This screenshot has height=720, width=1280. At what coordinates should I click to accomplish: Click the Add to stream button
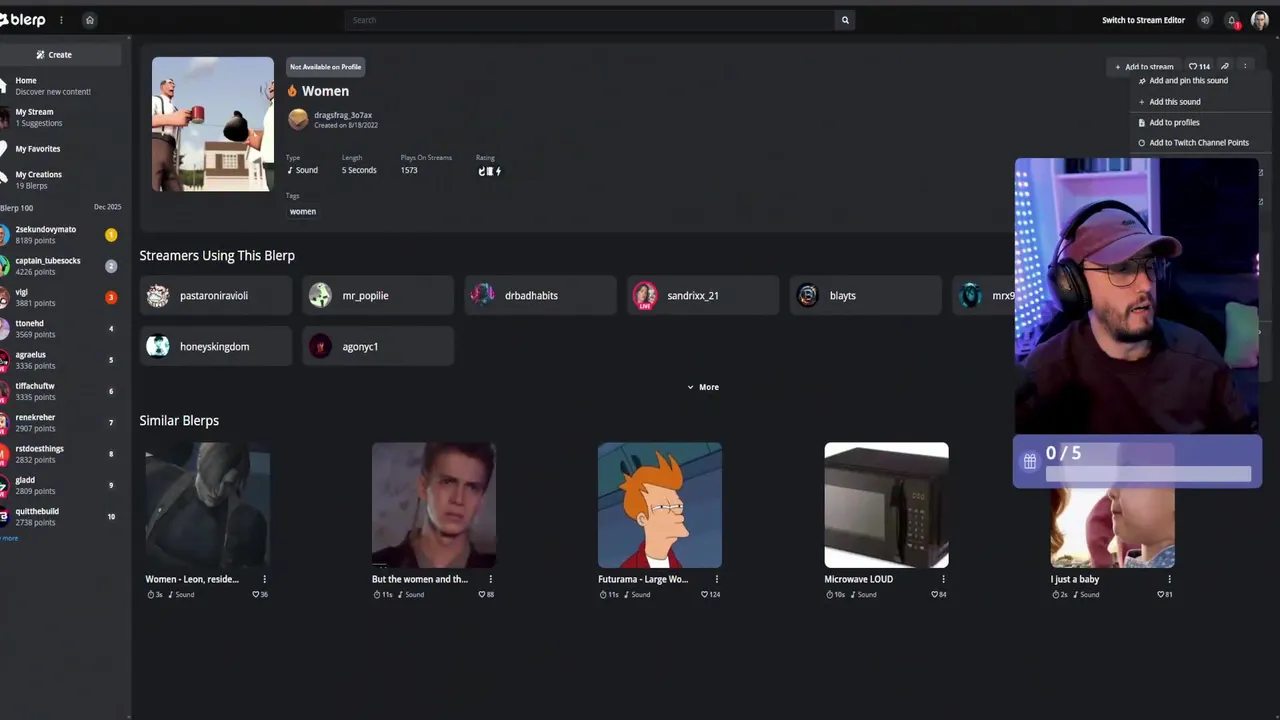point(1144,67)
